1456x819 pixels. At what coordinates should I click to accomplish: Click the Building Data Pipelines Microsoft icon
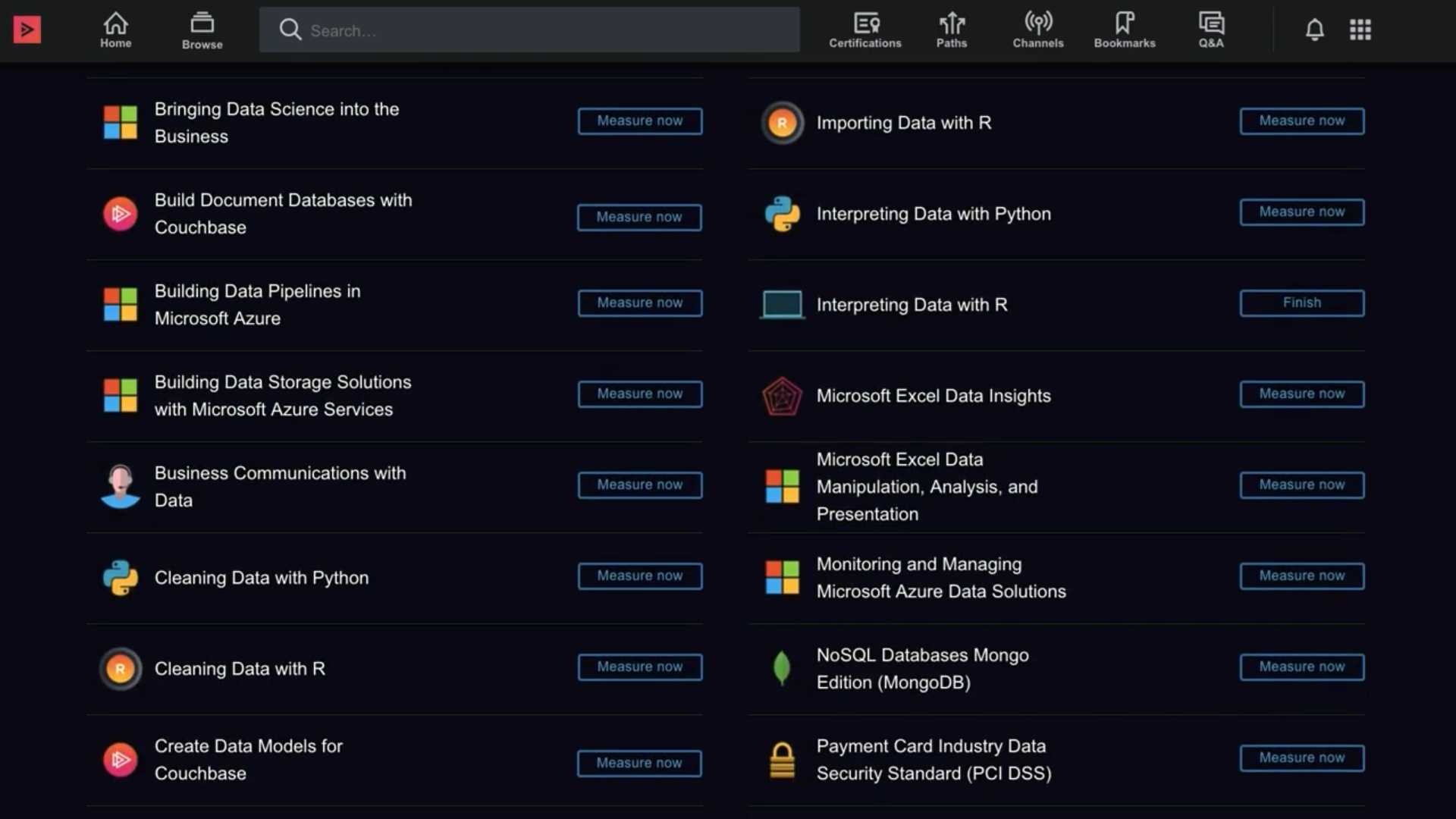click(121, 304)
